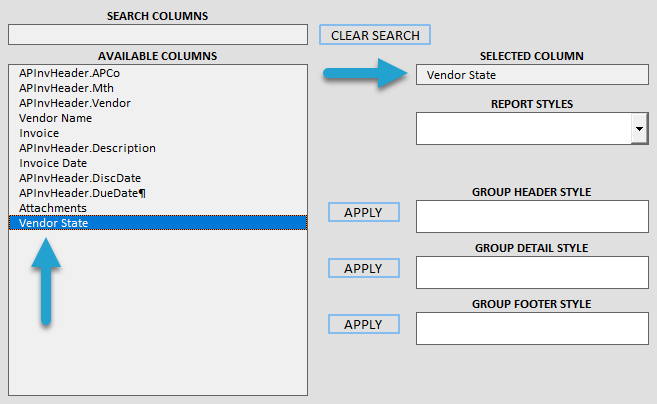Click the Group Footer Style box
657x404 pixels.
point(532,329)
